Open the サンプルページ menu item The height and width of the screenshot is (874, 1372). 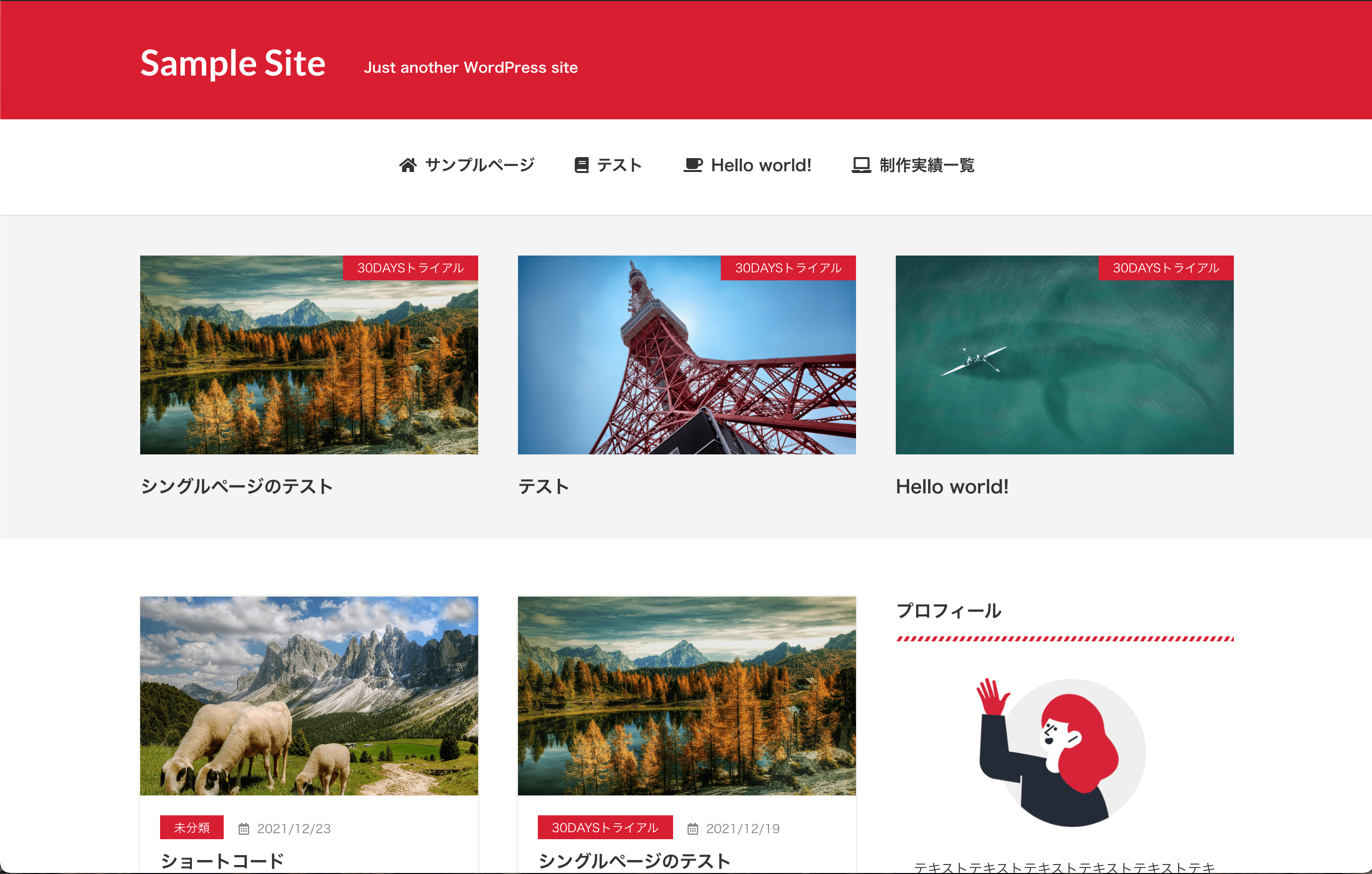pos(479,165)
